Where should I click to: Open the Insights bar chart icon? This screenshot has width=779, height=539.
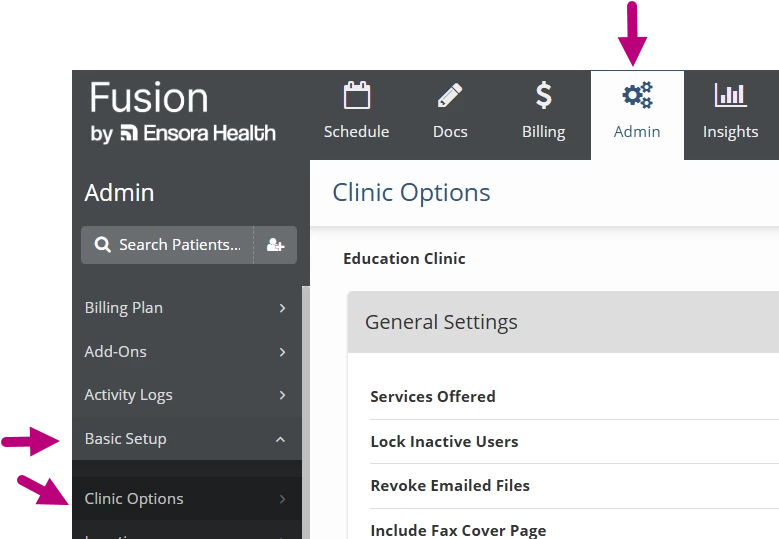[x=730, y=95]
